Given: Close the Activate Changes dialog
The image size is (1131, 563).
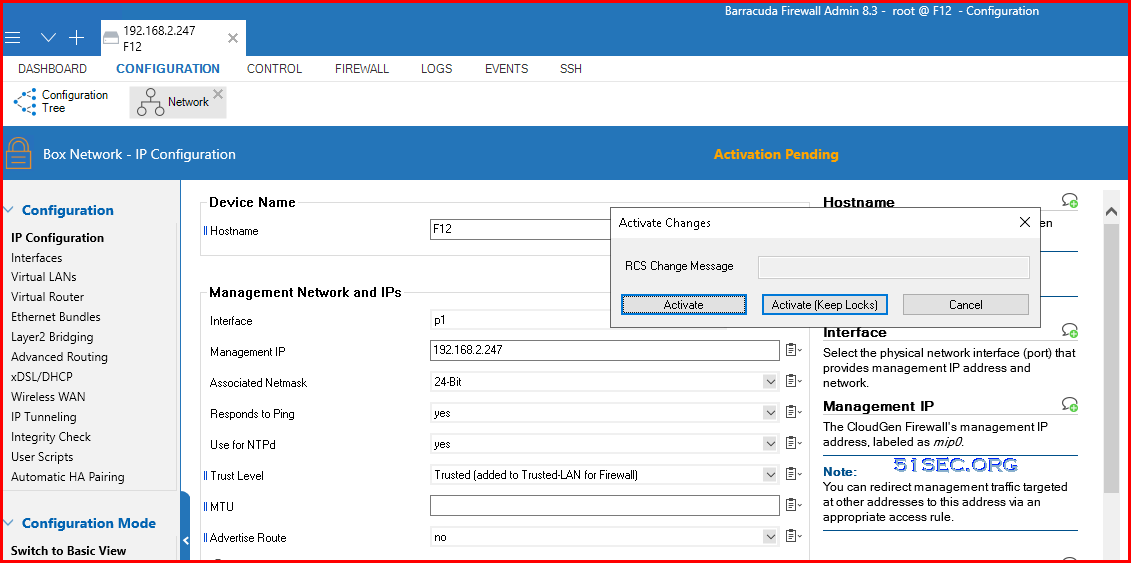Looking at the screenshot, I should pyautogui.click(x=1024, y=222).
